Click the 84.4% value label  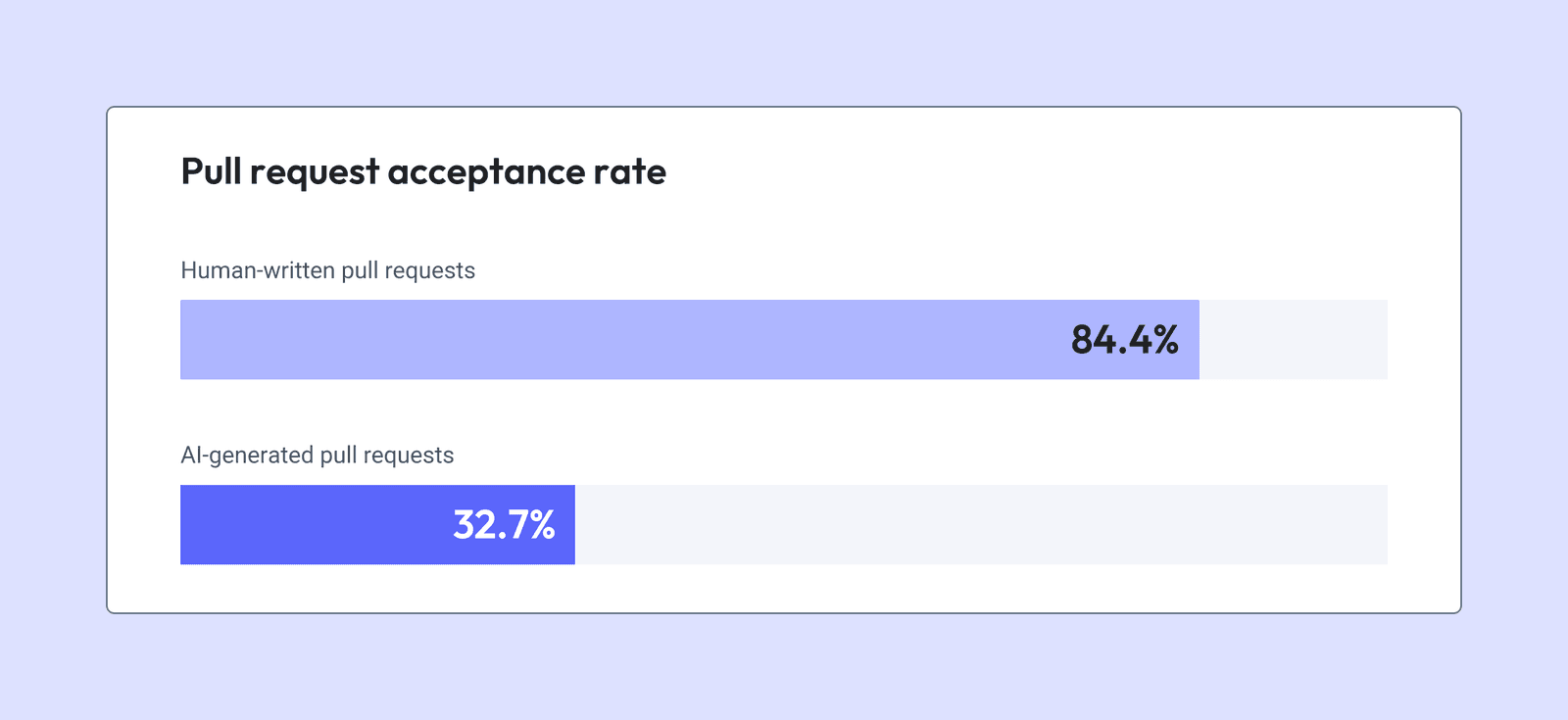[x=1125, y=340]
